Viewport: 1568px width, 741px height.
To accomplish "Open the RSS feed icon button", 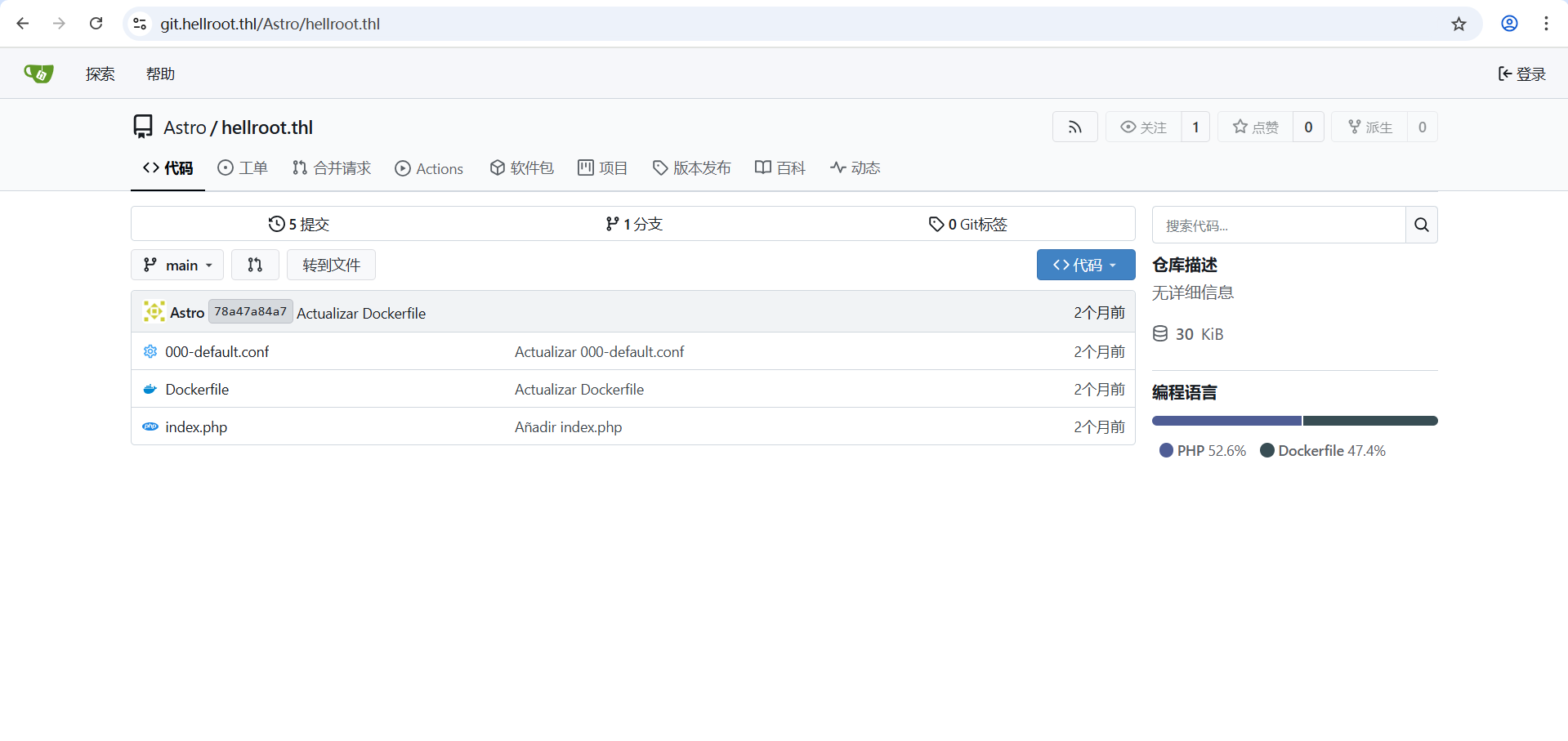I will click(1074, 127).
